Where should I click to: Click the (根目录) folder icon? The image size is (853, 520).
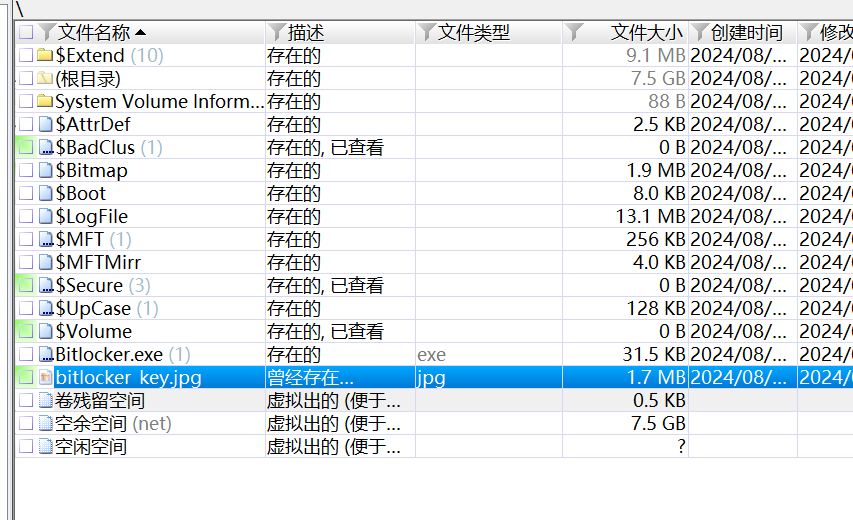click(45, 78)
